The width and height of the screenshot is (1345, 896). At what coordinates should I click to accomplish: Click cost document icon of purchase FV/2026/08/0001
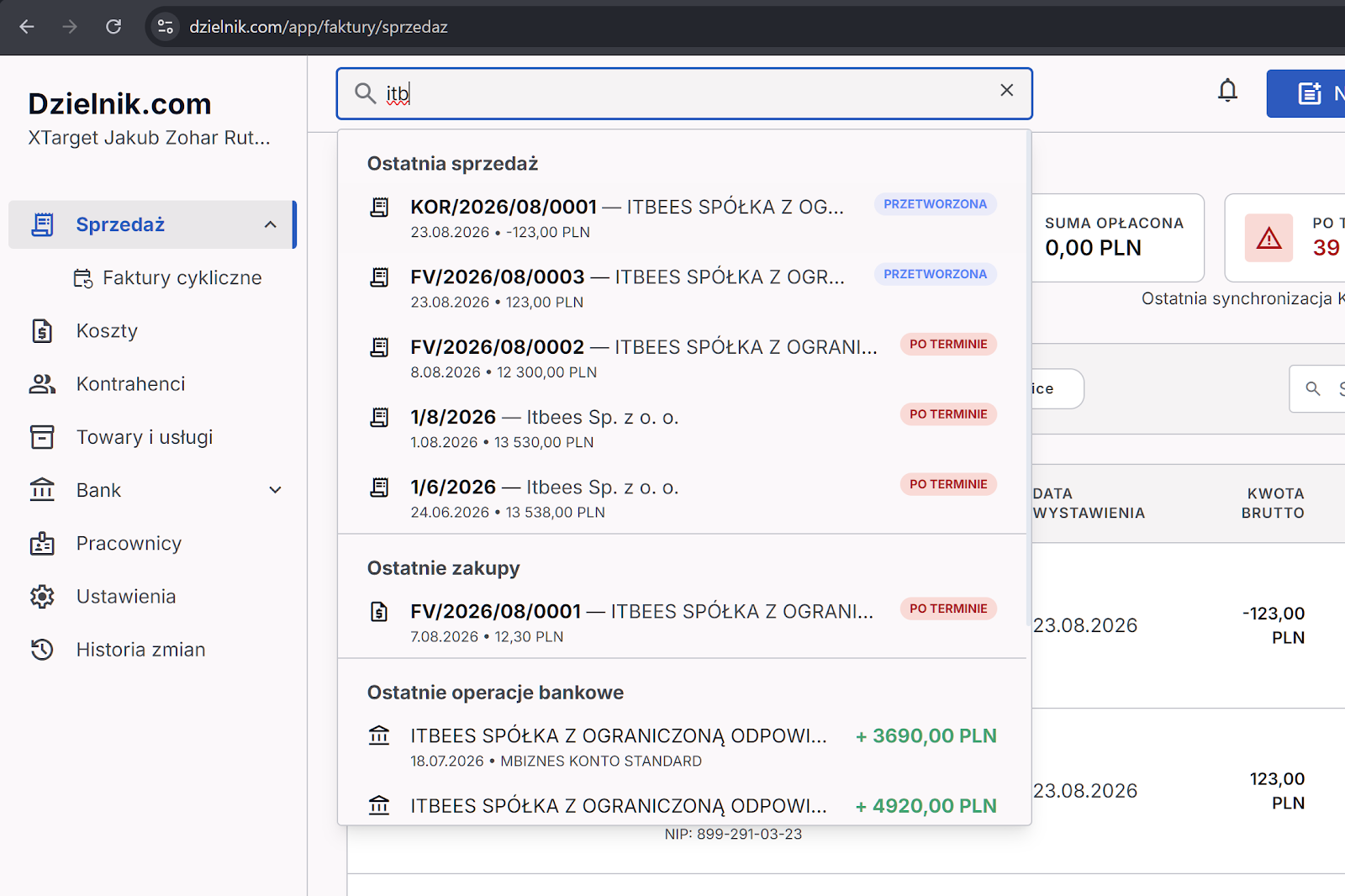pyautogui.click(x=380, y=611)
